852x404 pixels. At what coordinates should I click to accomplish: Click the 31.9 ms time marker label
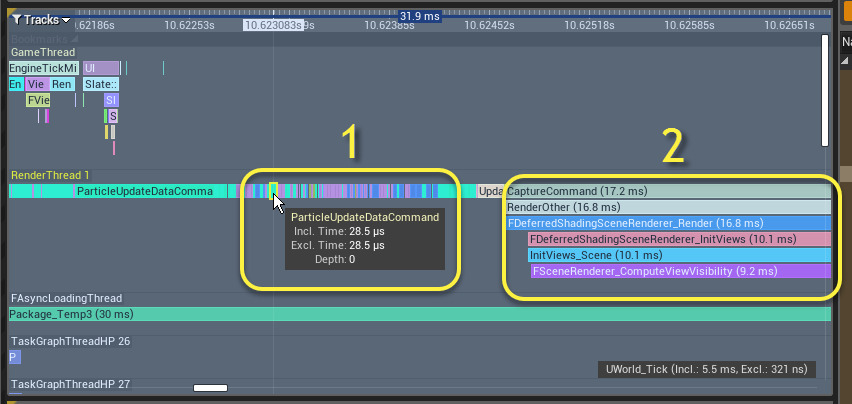[419, 16]
